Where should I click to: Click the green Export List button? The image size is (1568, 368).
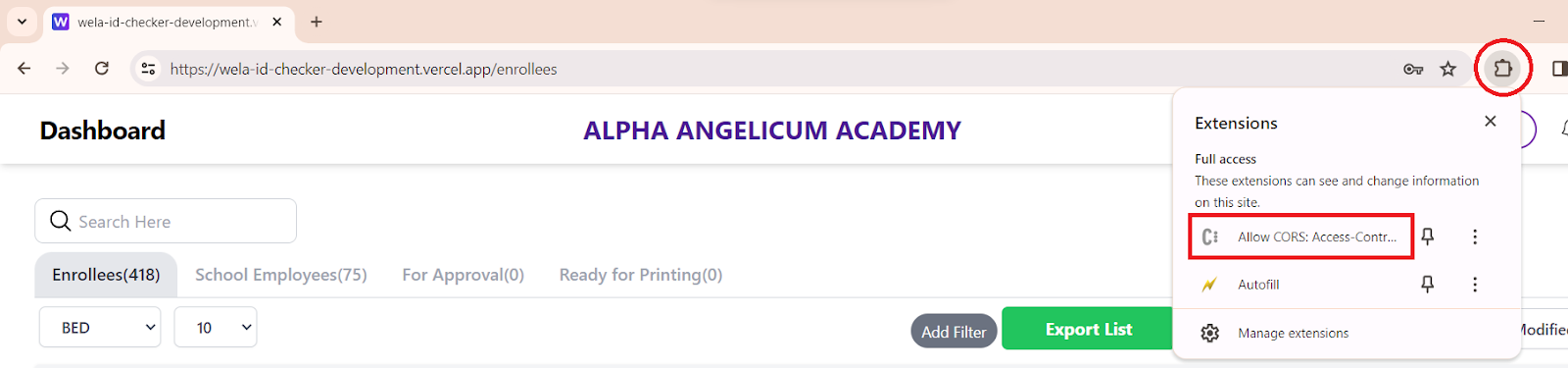(1088, 329)
